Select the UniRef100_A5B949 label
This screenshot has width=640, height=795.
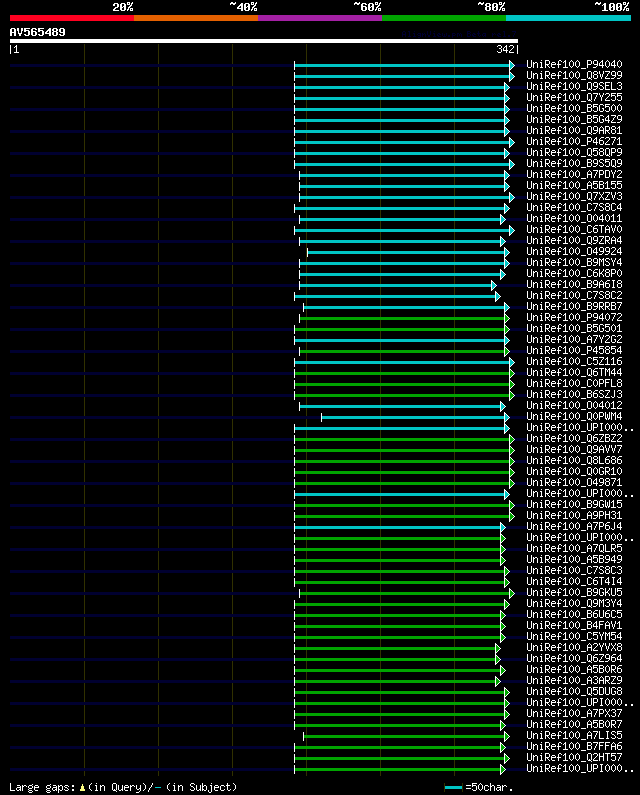tap(574, 559)
